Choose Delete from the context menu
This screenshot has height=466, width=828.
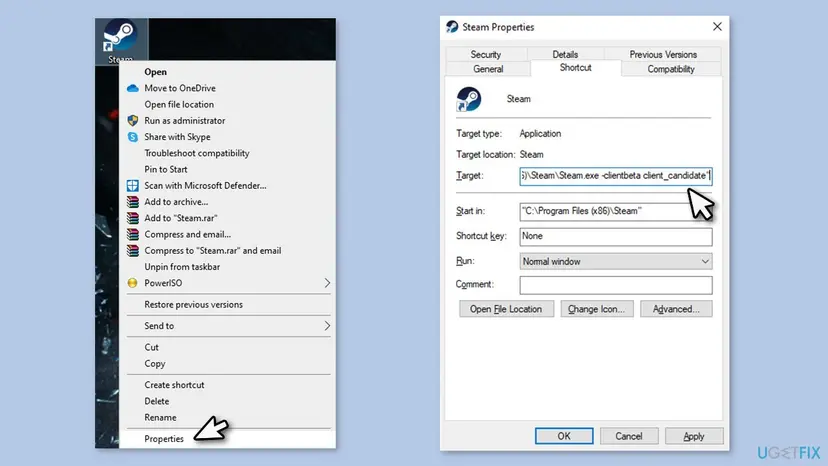[x=156, y=402]
